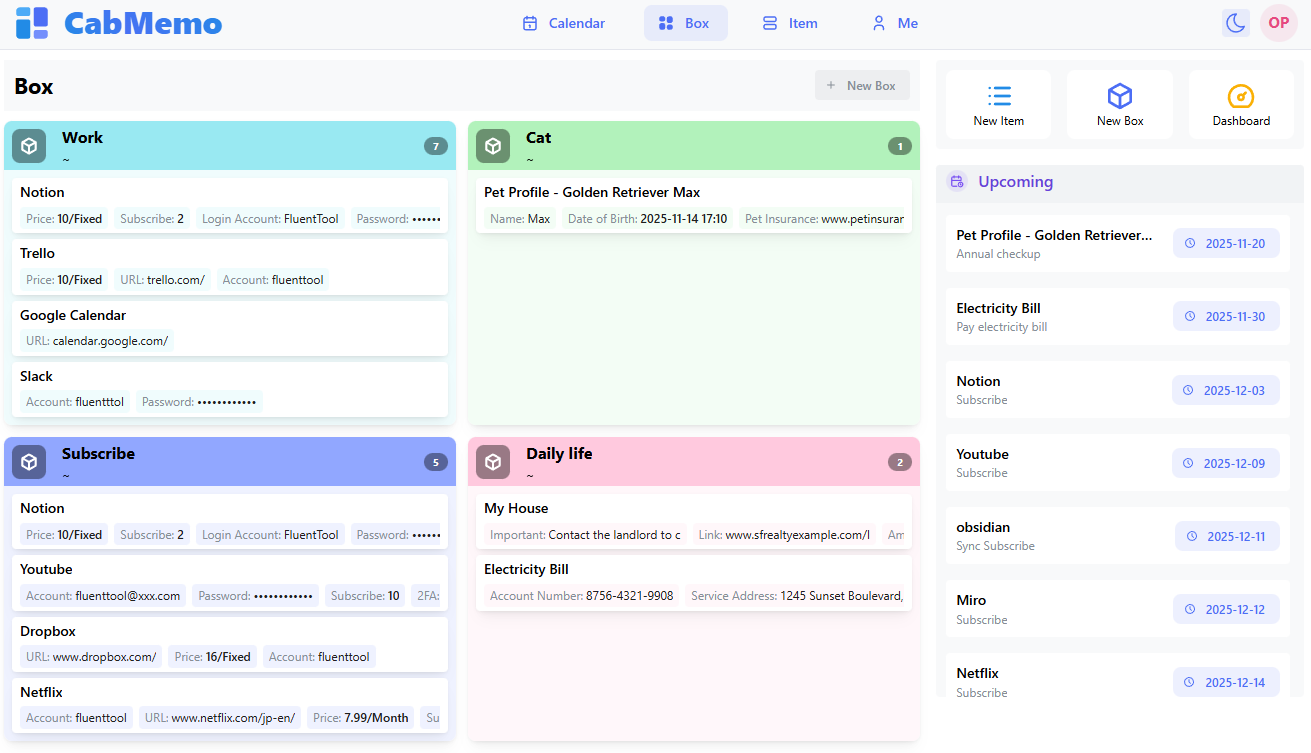Click the New Box button in header
The image size is (1311, 753).
(862, 85)
